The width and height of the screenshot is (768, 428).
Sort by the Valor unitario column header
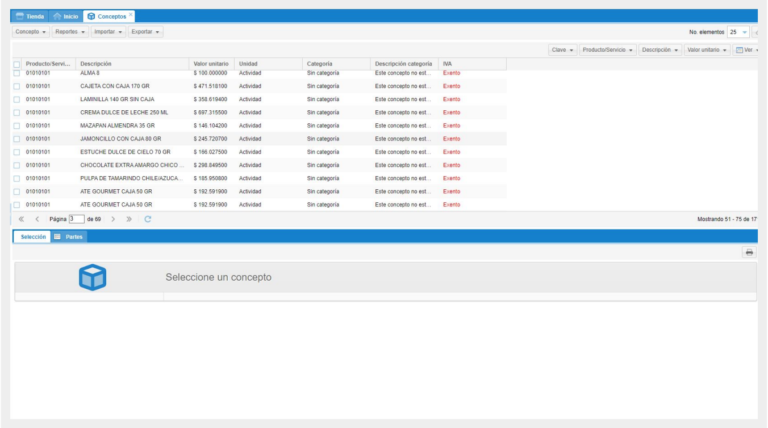click(x=211, y=64)
